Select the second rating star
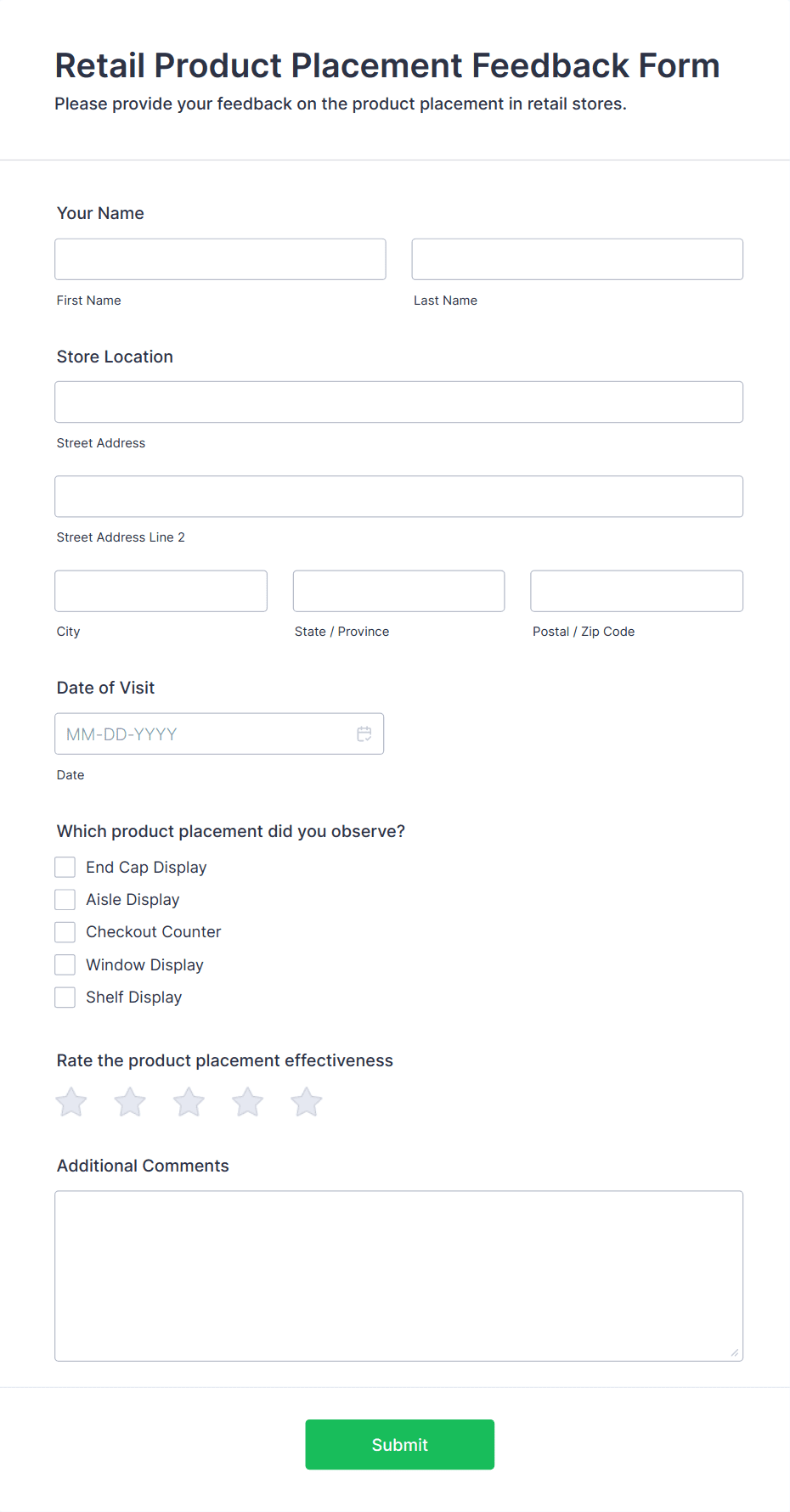The width and height of the screenshot is (790, 1512). click(130, 1103)
